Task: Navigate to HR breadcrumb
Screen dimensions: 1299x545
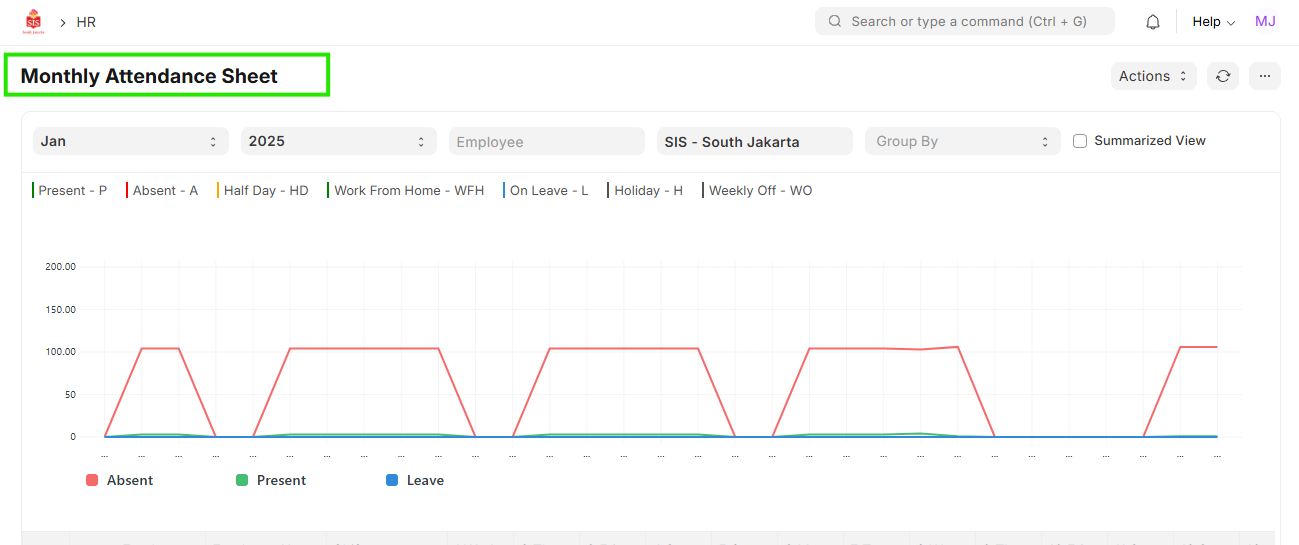Action: (x=86, y=22)
